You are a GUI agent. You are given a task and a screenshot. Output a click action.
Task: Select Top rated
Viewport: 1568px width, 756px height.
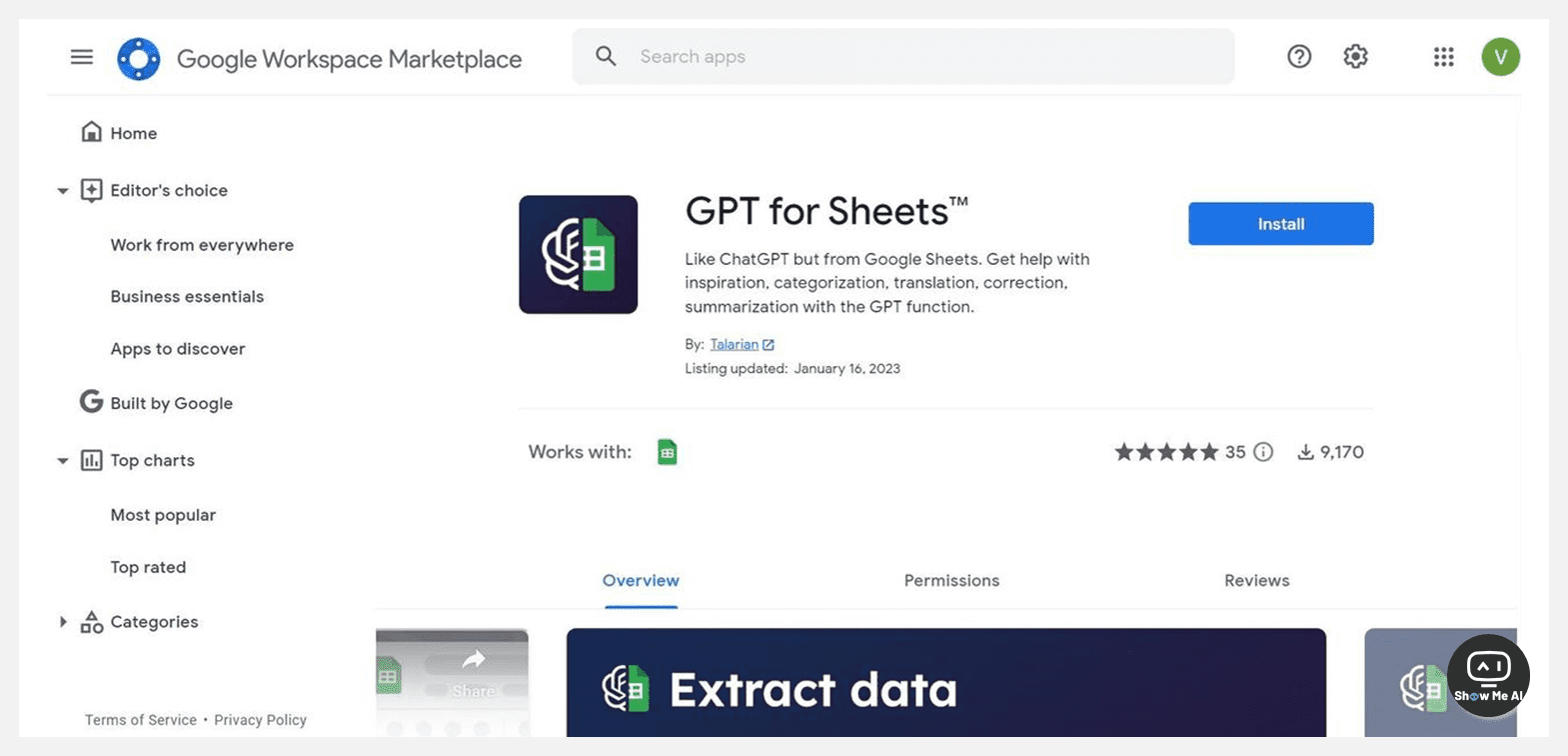pyautogui.click(x=148, y=567)
